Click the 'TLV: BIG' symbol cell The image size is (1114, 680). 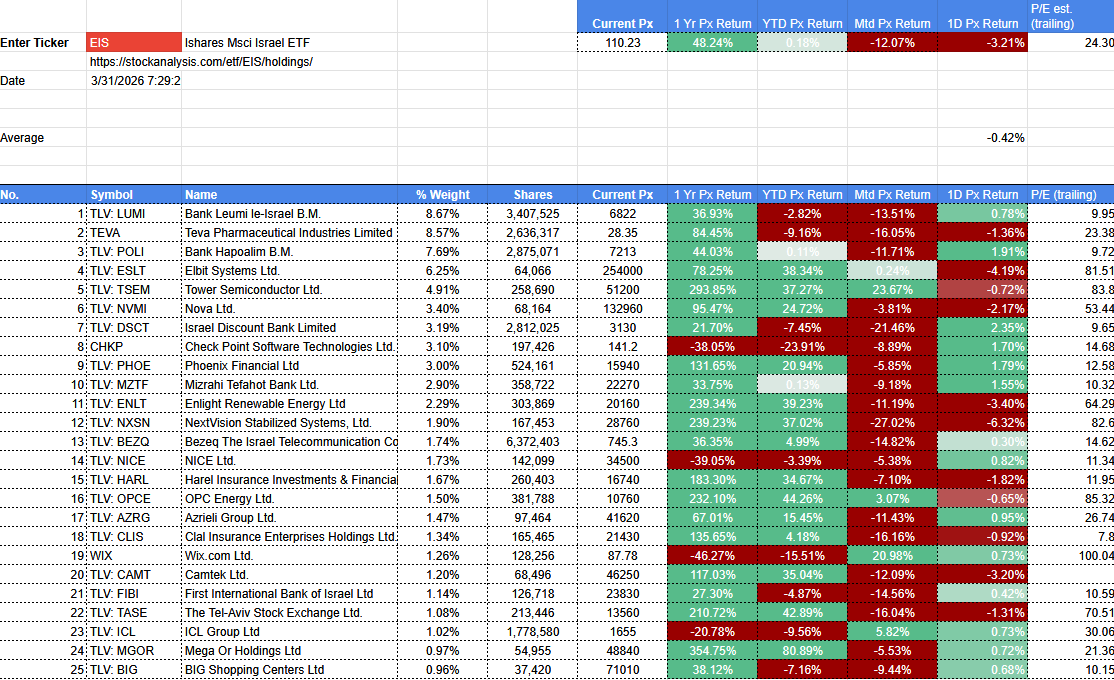[x=134, y=670]
